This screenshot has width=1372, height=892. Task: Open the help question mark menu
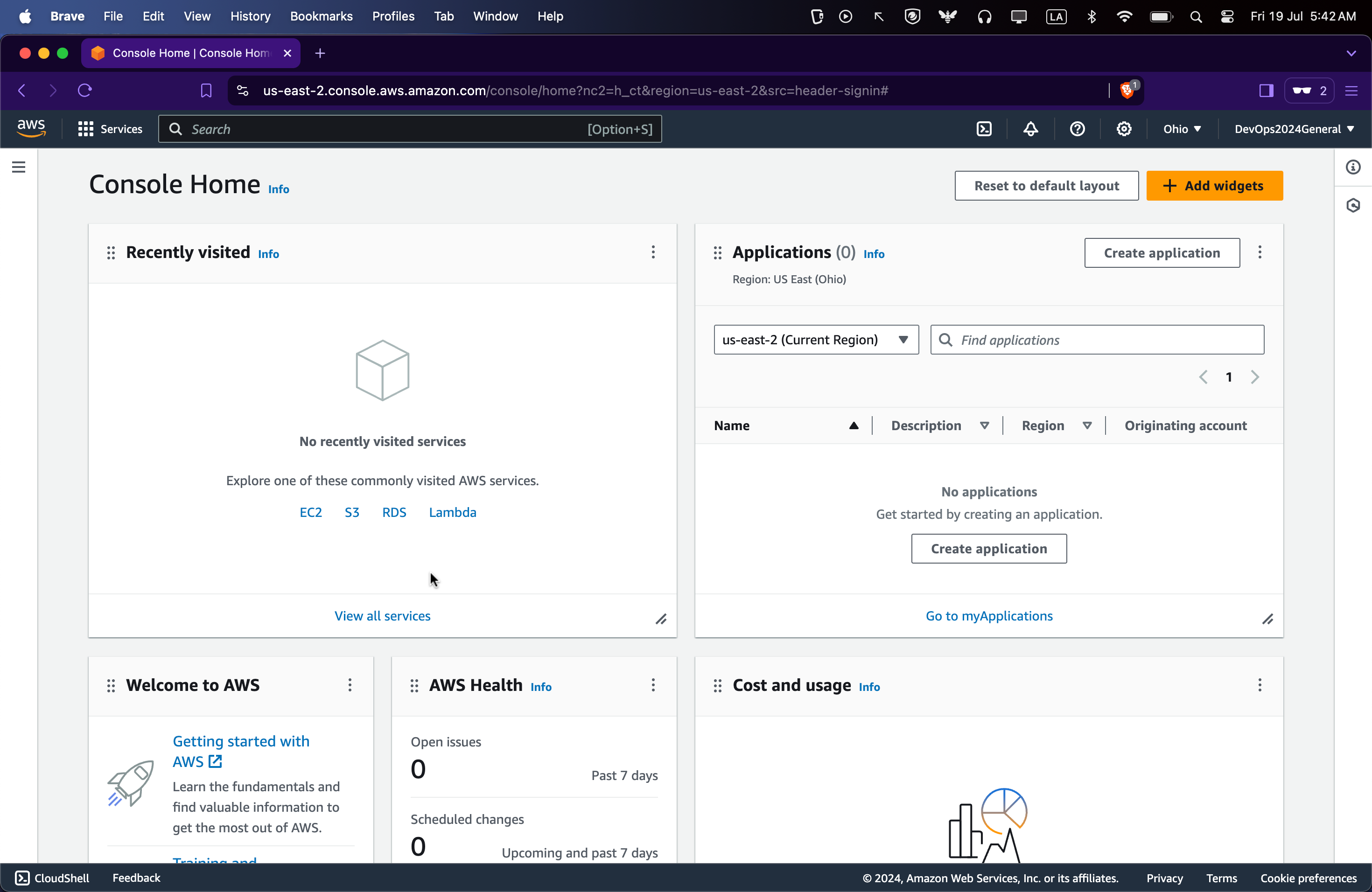click(x=1077, y=129)
